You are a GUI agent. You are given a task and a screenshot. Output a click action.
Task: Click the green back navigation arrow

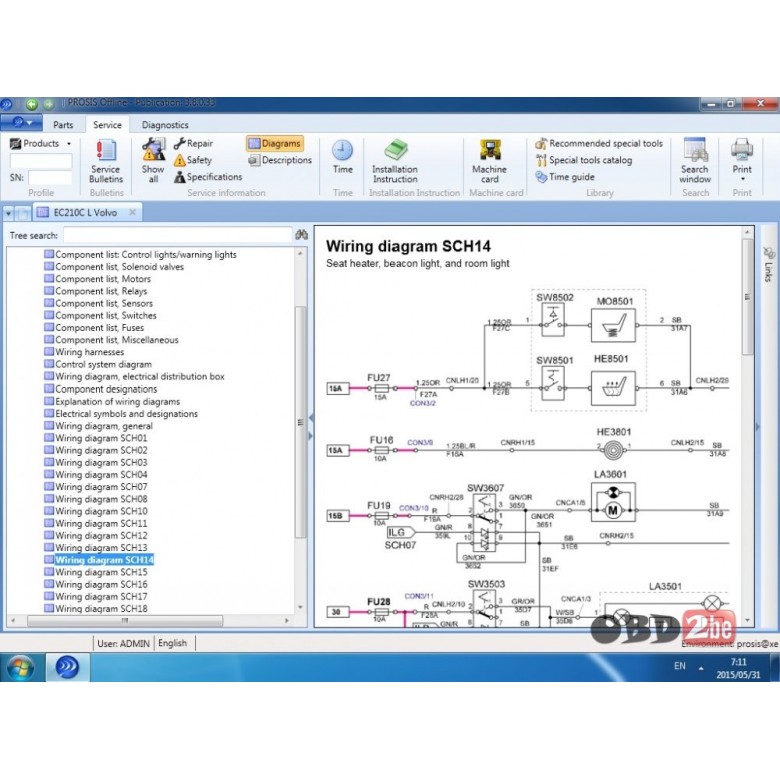click(32, 104)
